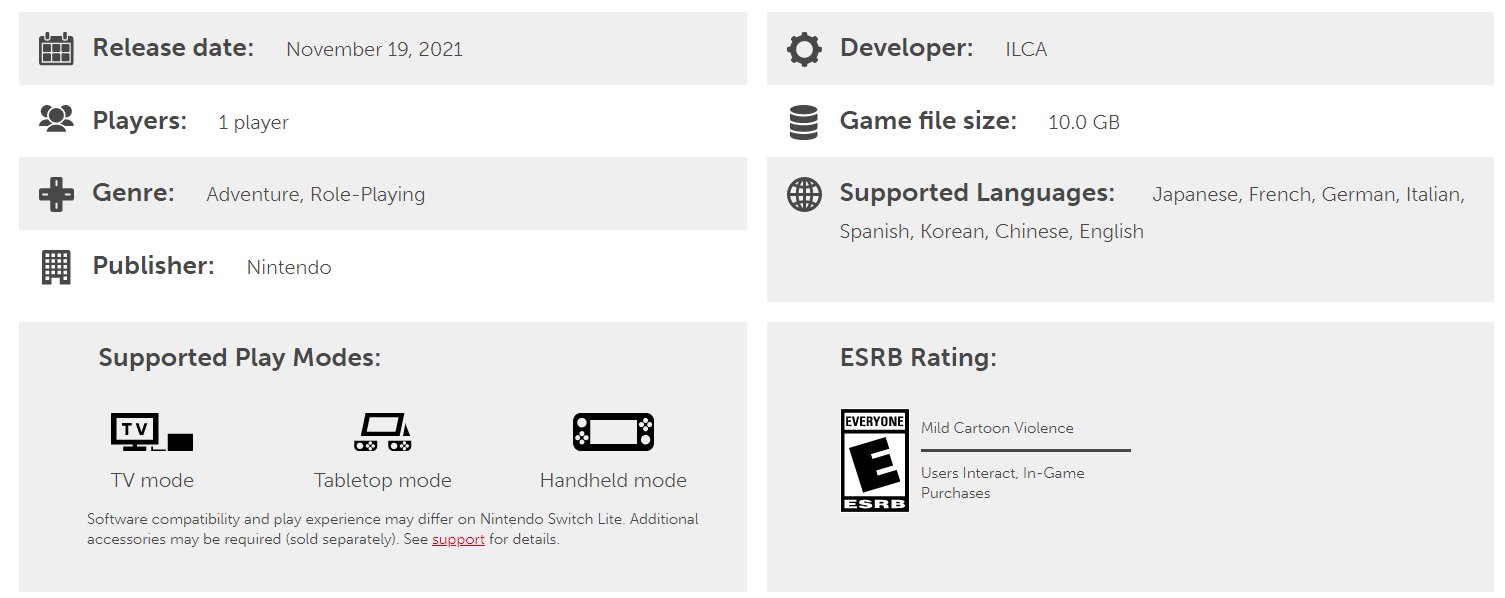Viewport: 1505px width, 598px height.
Task: Click the globe icon beside Supported Languages
Action: click(x=804, y=194)
